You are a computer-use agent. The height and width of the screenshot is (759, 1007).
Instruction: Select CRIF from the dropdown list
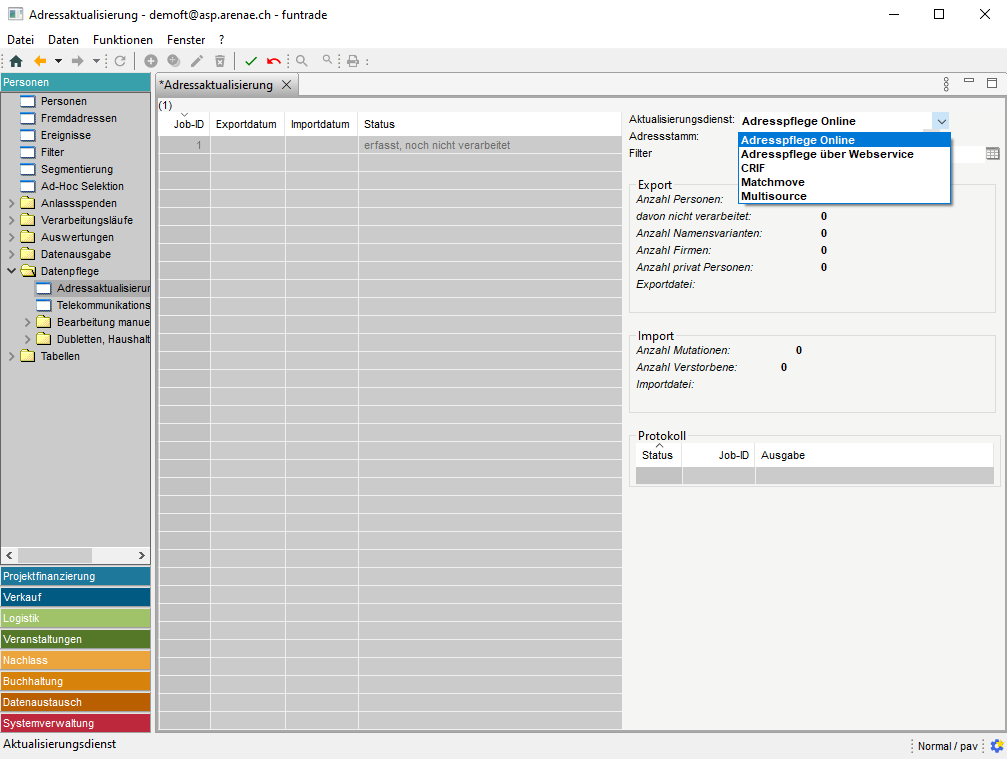[753, 168]
